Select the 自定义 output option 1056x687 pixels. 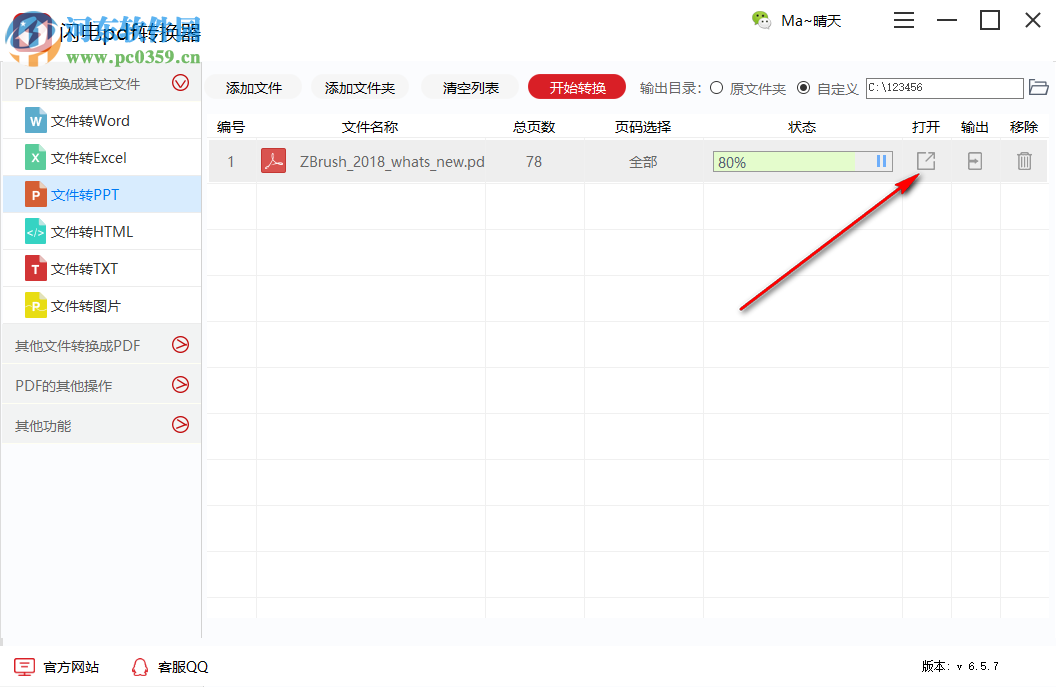tap(804, 88)
